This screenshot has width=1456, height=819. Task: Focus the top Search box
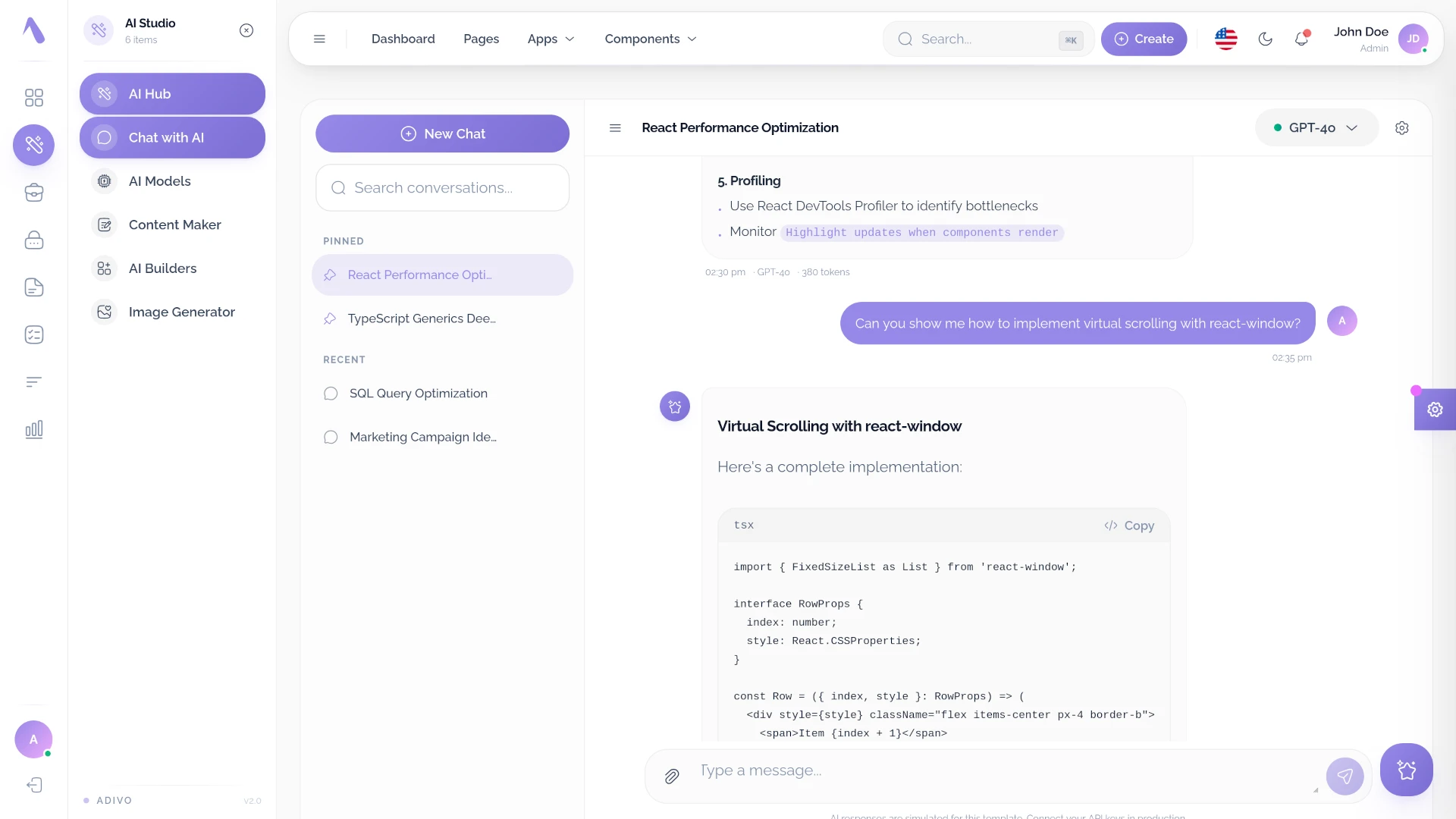988,39
